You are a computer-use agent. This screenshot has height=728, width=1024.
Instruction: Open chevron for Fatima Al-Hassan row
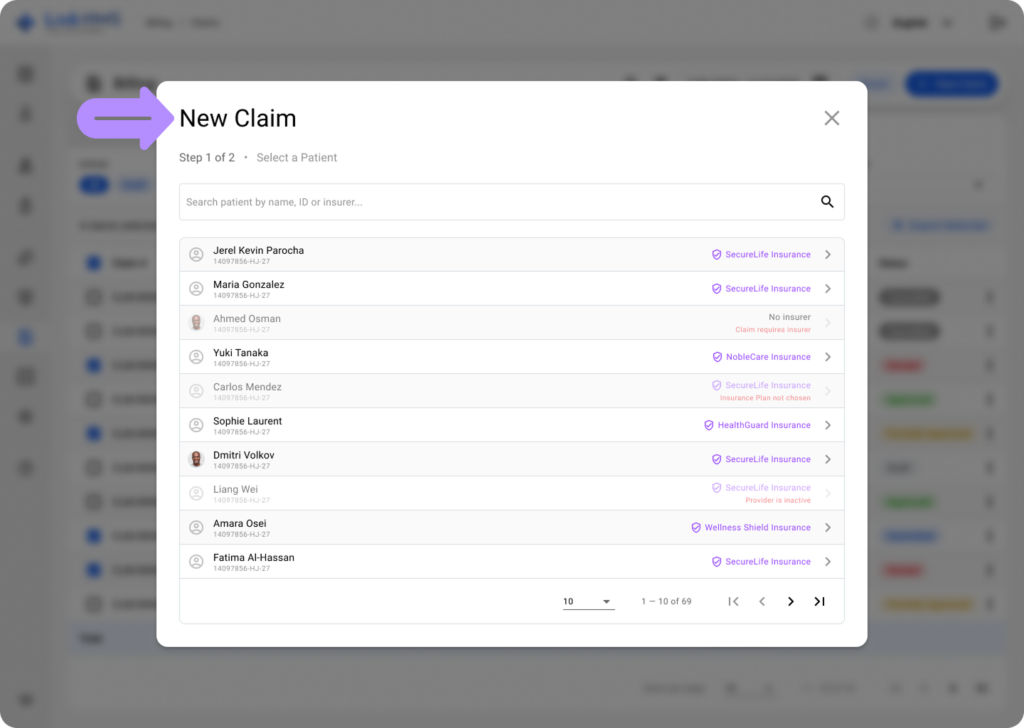click(x=827, y=562)
